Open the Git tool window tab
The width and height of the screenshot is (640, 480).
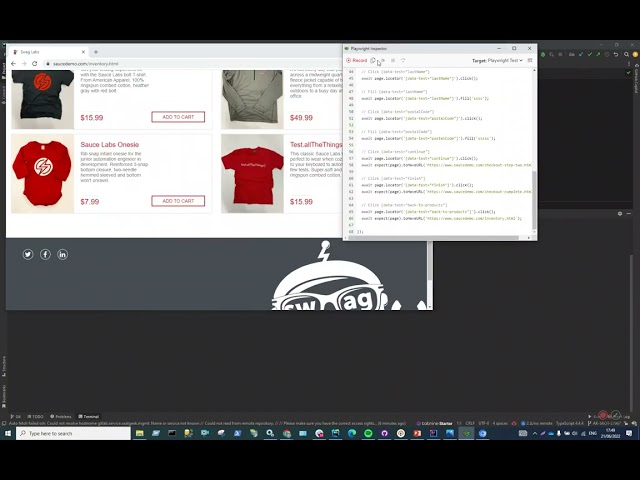click(x=16, y=416)
